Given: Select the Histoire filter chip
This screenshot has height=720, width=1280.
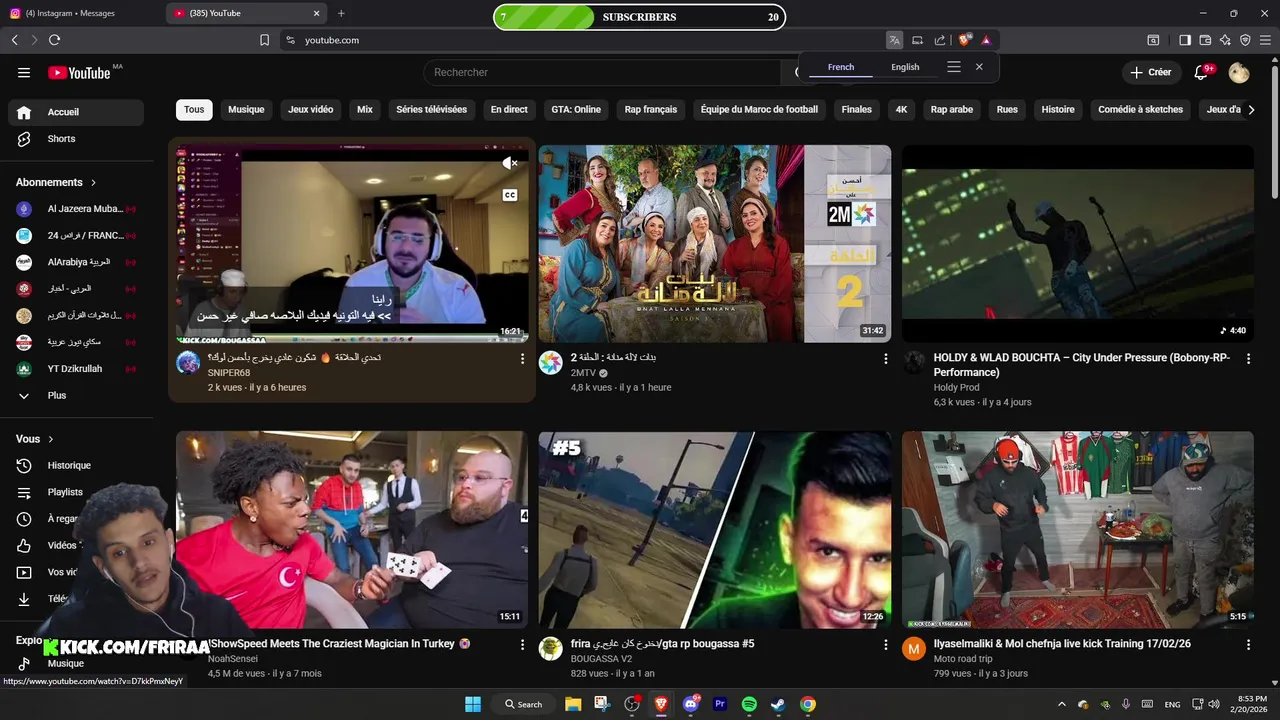Looking at the screenshot, I should coord(1058,110).
